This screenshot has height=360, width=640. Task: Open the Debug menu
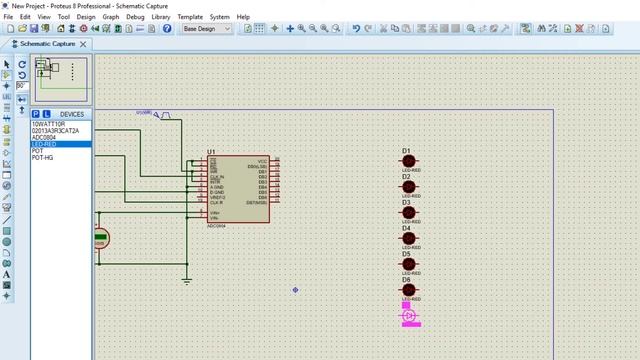pyautogui.click(x=135, y=17)
